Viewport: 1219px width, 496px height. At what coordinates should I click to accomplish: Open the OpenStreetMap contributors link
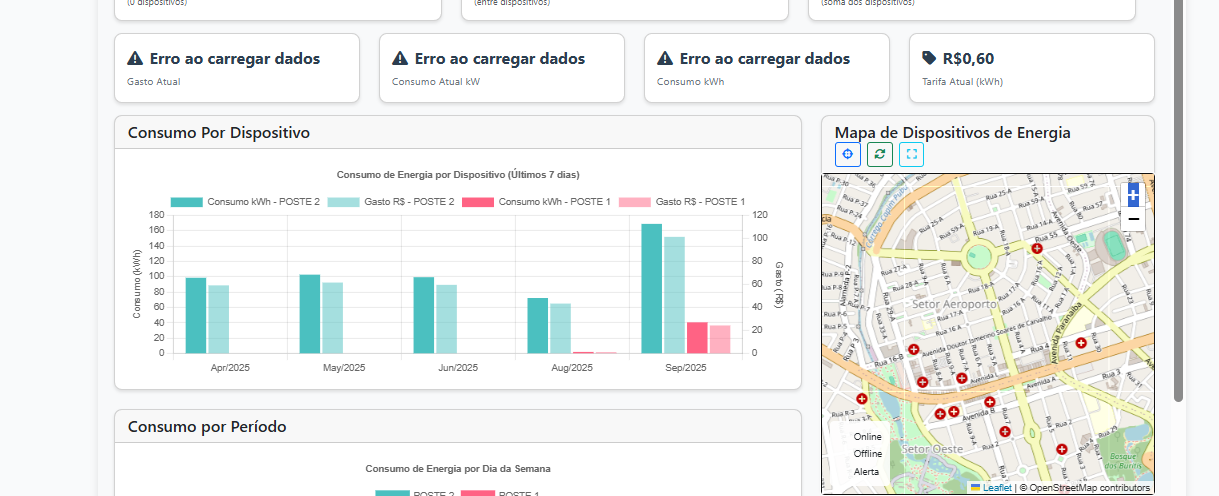click(1089, 488)
